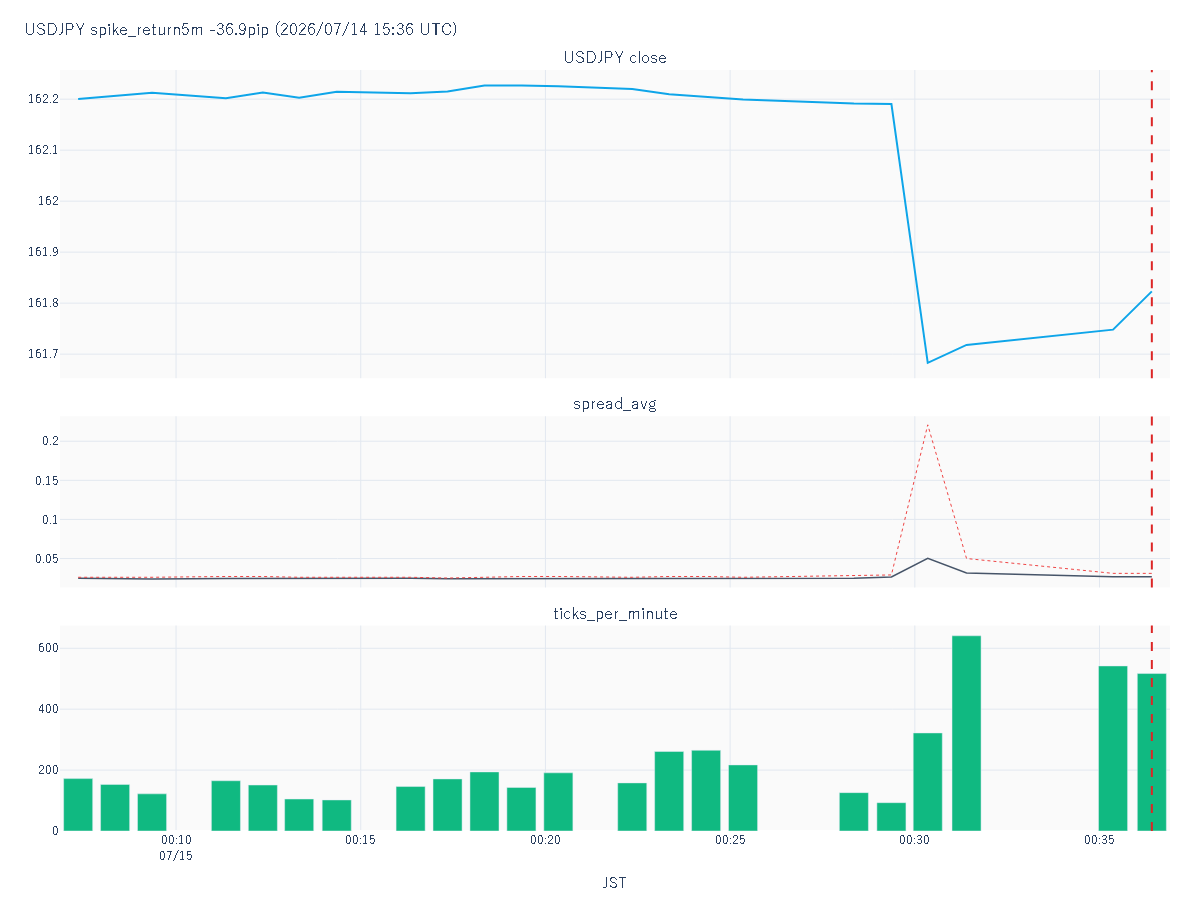Click the USDJPY close subplot title
The height and width of the screenshot is (900, 1200).
(x=615, y=57)
